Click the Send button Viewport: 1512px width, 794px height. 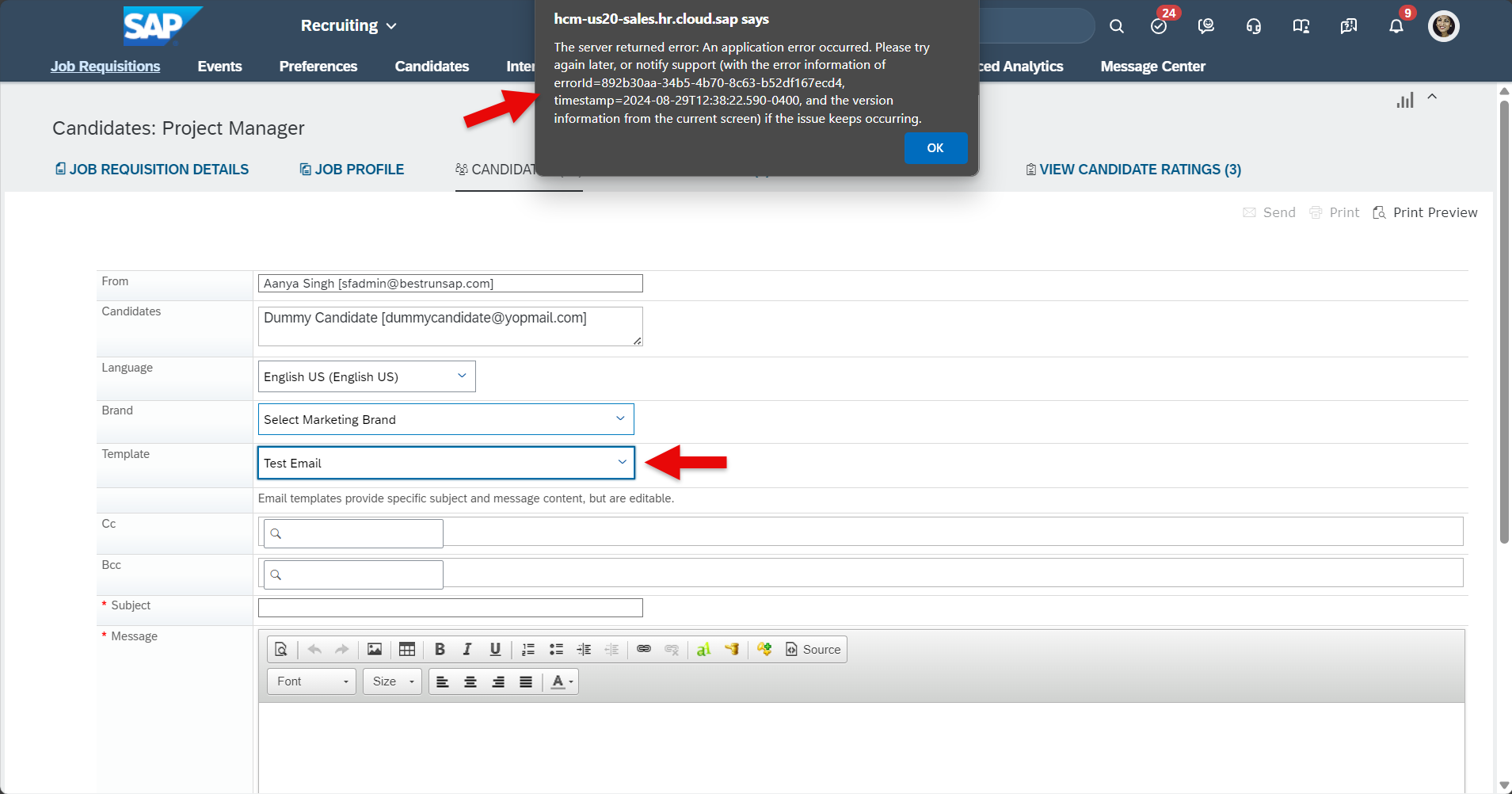[x=1269, y=212]
